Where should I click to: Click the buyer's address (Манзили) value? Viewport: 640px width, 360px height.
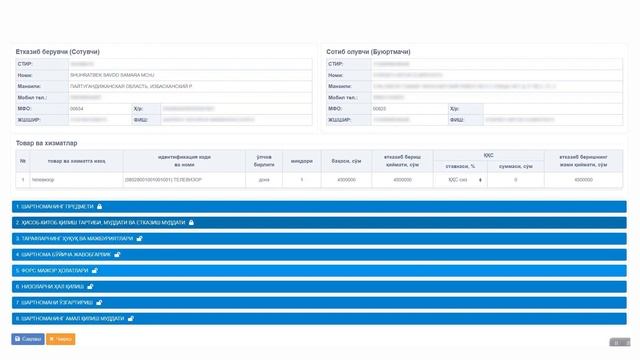click(x=464, y=86)
